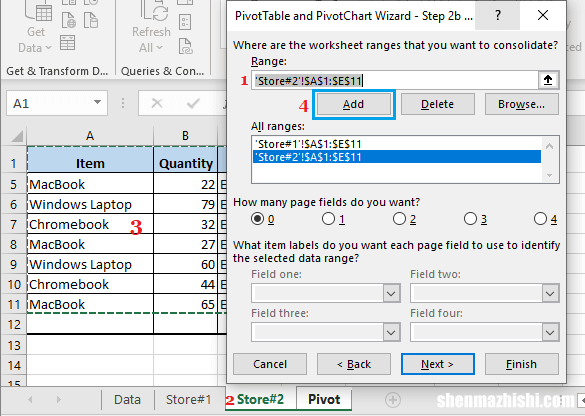Screen dimensions: 585x416
Task: Choose 1 page field option
Action: (328, 219)
